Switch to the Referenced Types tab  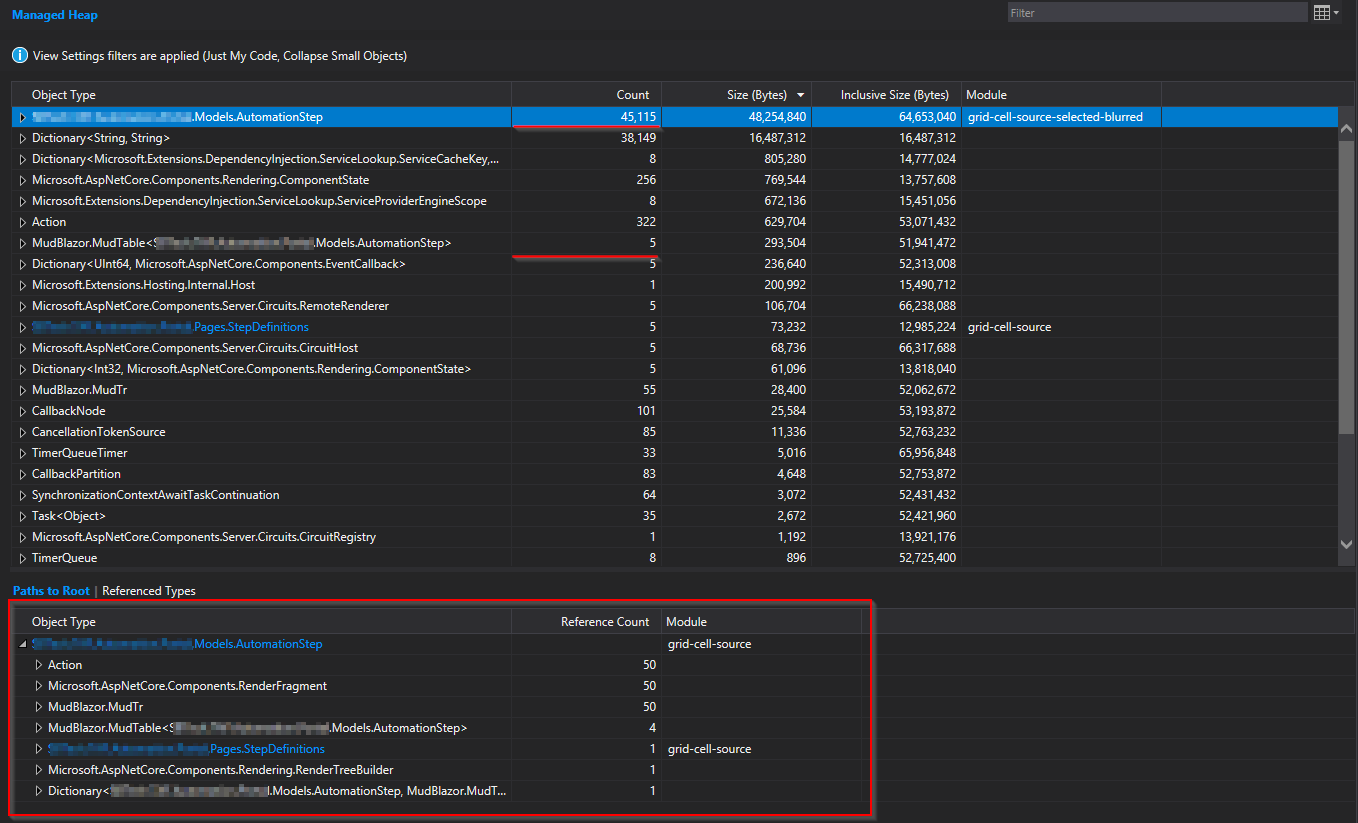(148, 590)
